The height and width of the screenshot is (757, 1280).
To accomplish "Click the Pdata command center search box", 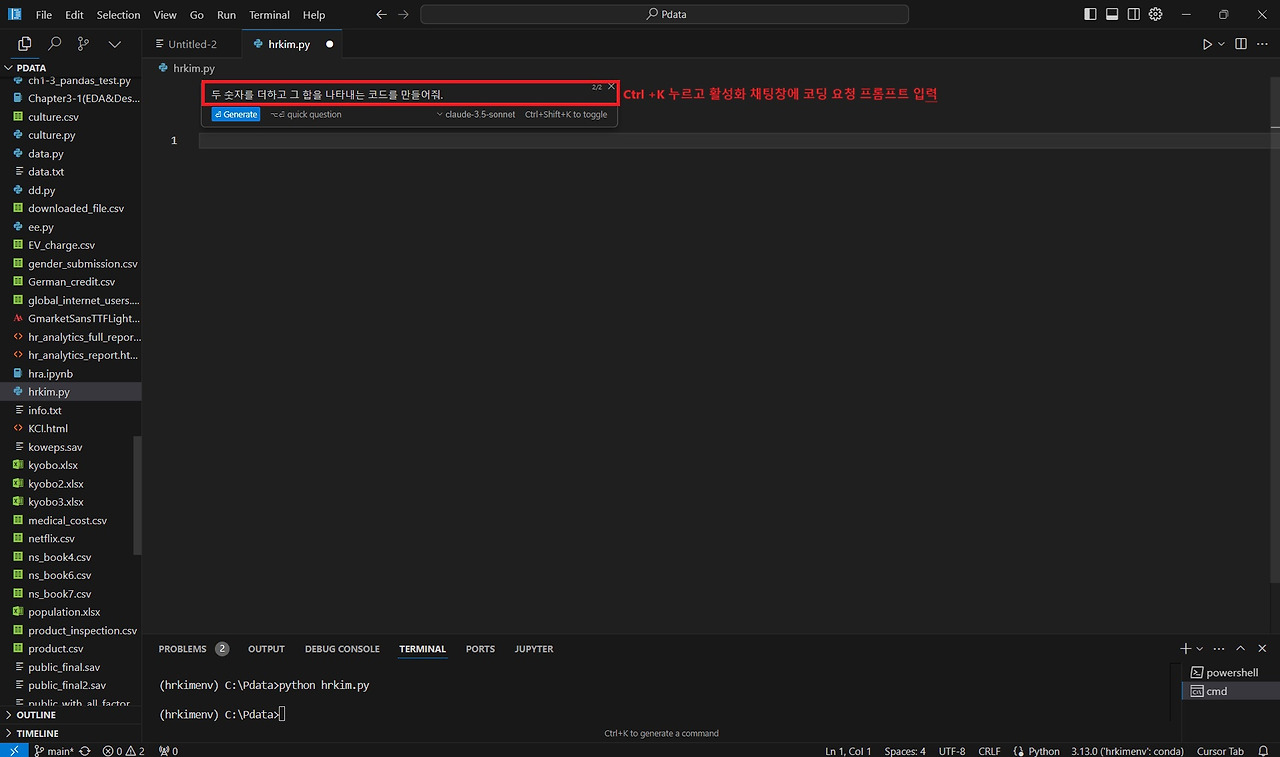I will [664, 15].
